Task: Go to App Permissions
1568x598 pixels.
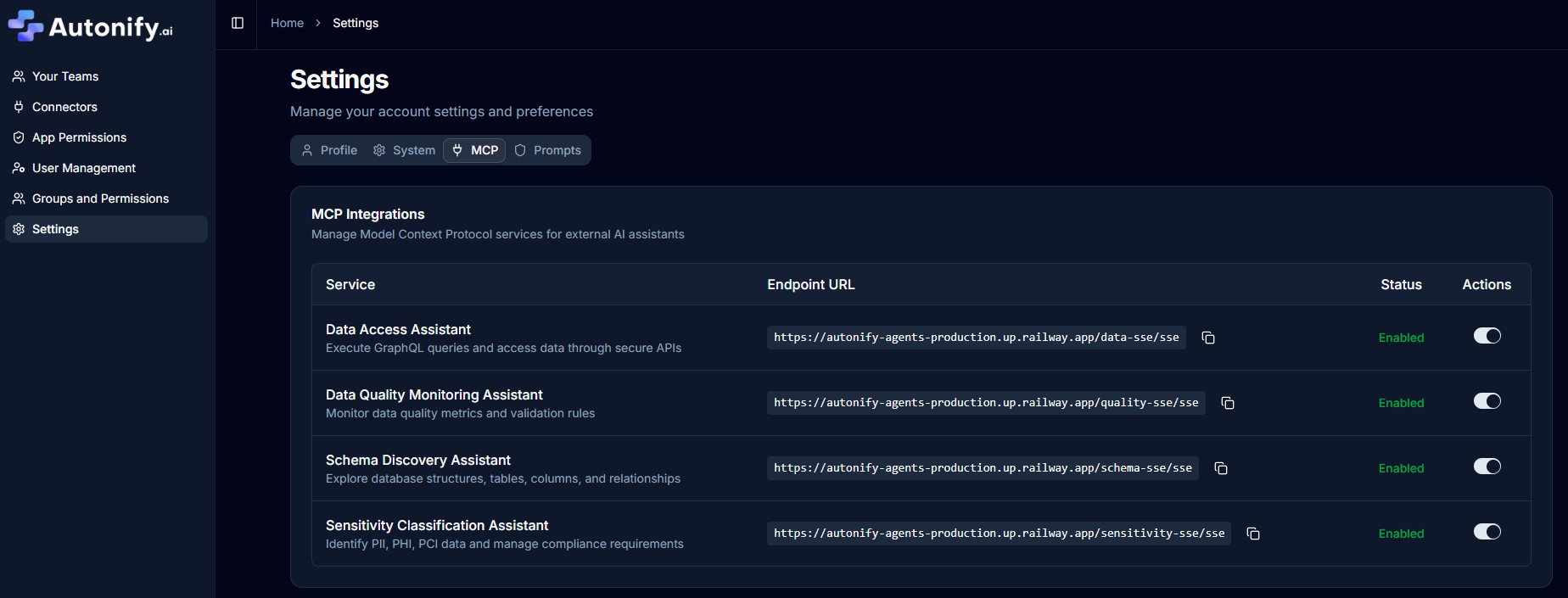Action: [106, 137]
